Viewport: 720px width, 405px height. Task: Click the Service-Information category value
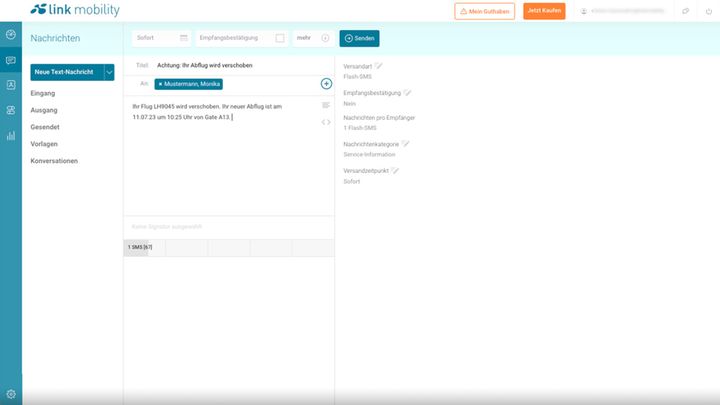369,155
